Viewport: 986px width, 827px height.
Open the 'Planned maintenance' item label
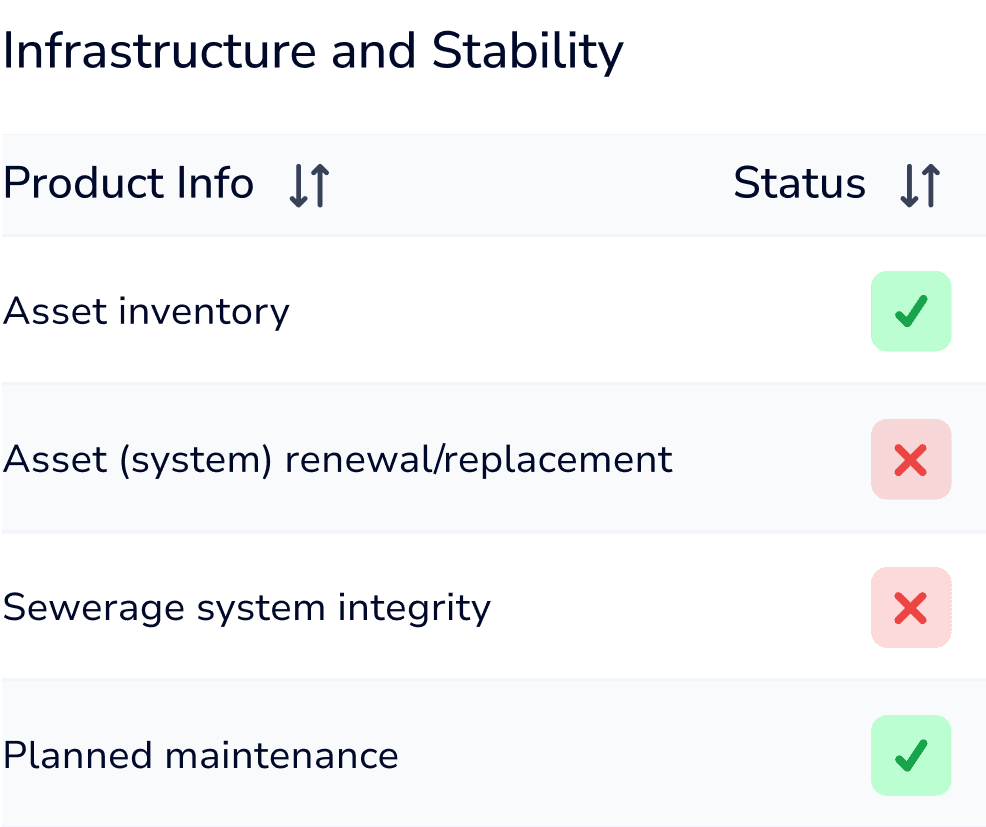click(201, 755)
